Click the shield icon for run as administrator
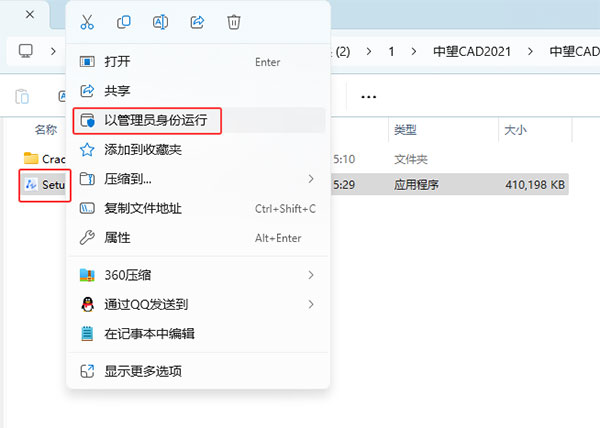 [87, 120]
